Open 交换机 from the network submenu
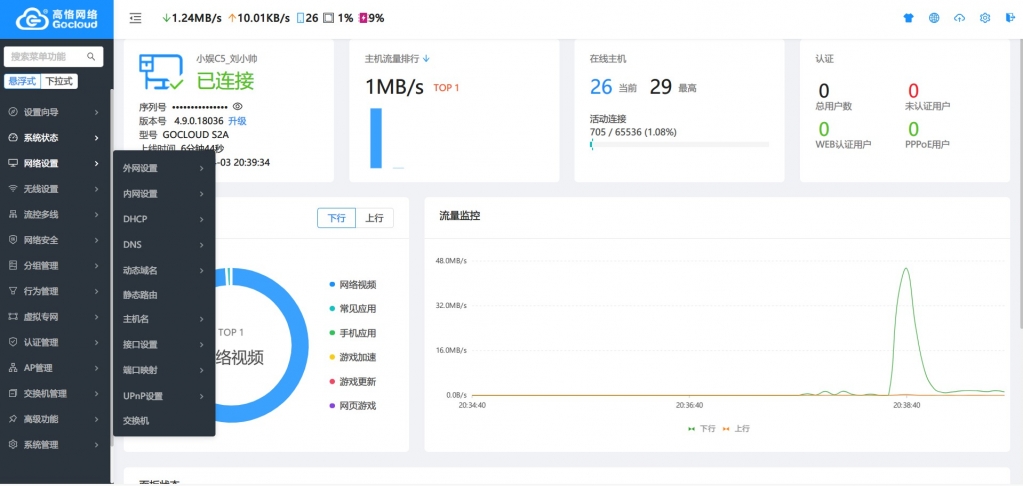The image size is (1023, 486). 164,421
